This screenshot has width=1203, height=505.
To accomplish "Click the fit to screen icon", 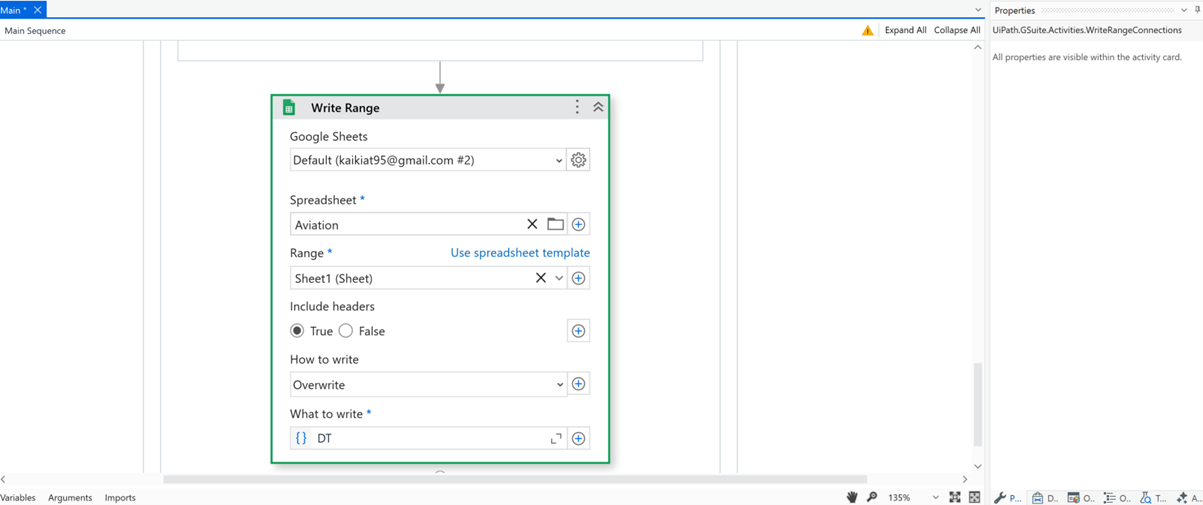I will point(955,497).
